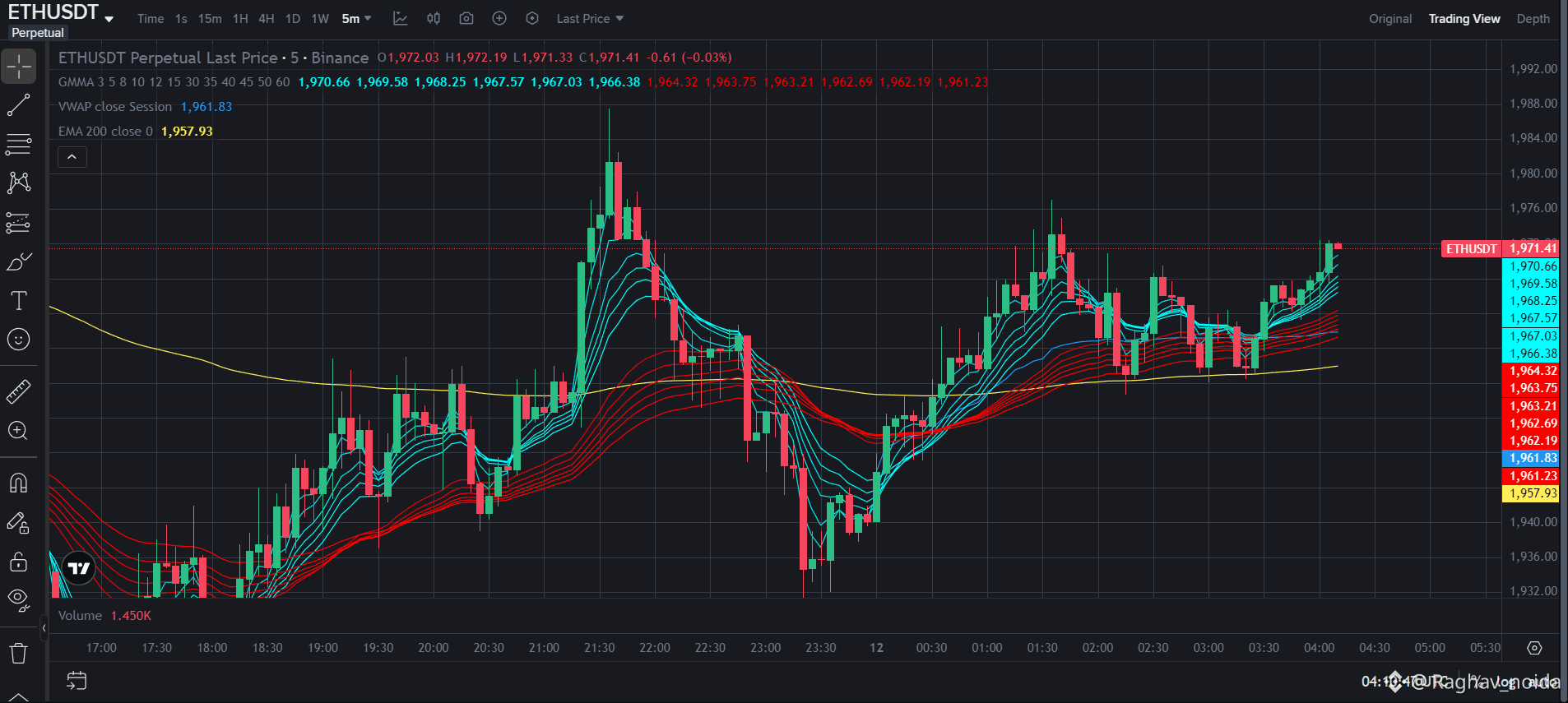
Task: Click the trash remove drawings icon
Action: click(19, 653)
